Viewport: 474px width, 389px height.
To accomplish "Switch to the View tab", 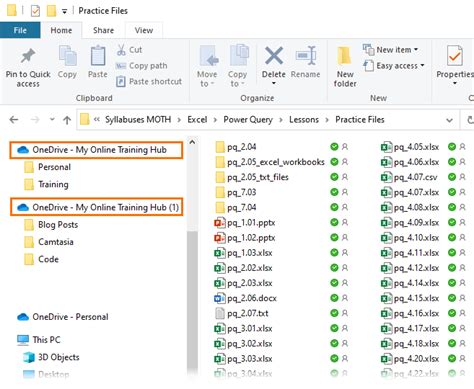I will pos(144,30).
